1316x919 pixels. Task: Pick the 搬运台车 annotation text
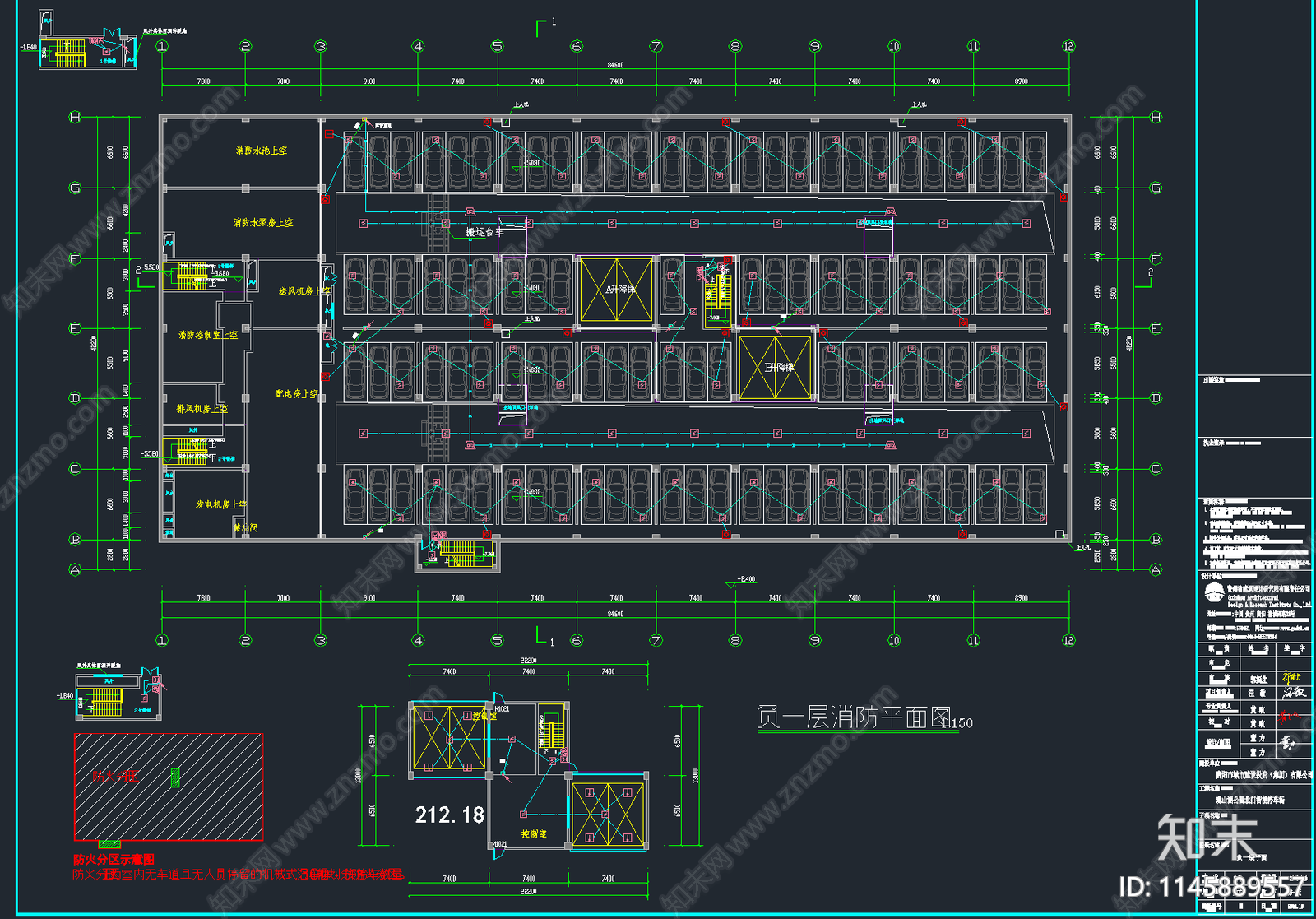pos(484,233)
